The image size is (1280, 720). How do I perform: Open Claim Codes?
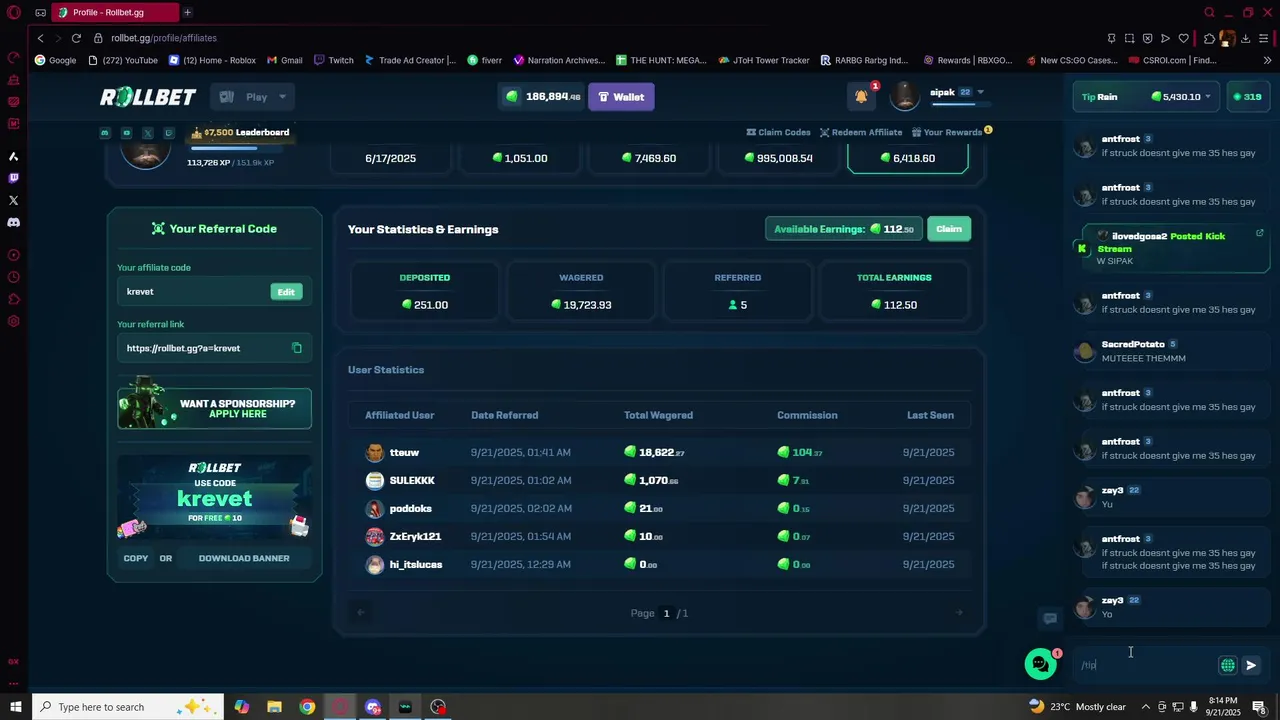778,132
